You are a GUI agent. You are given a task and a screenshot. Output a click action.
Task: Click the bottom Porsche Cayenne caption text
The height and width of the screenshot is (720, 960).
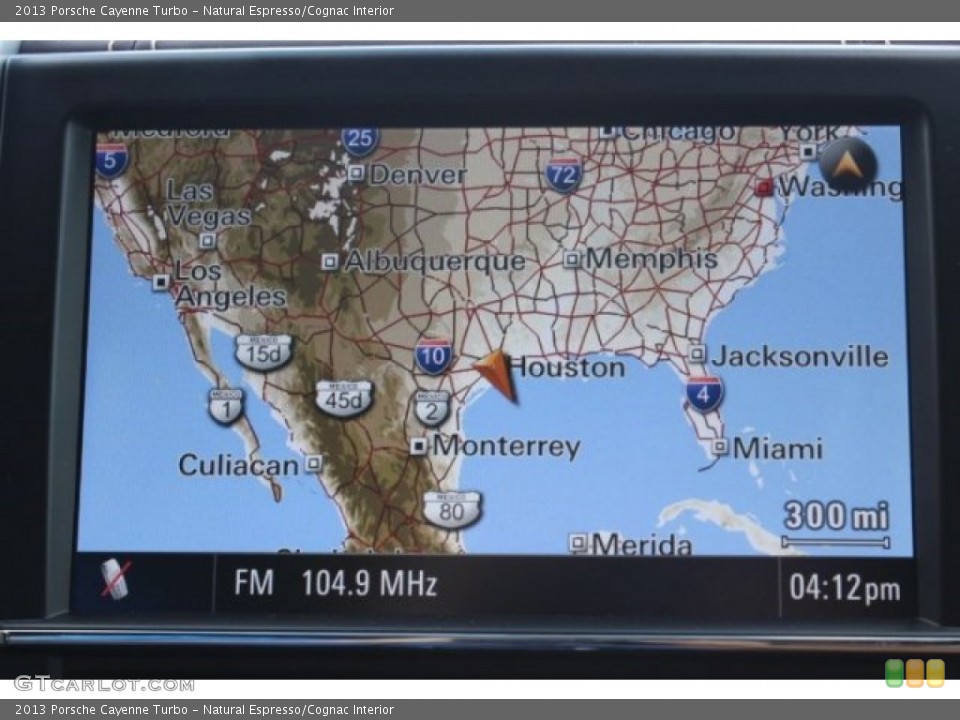pyautogui.click(x=204, y=710)
